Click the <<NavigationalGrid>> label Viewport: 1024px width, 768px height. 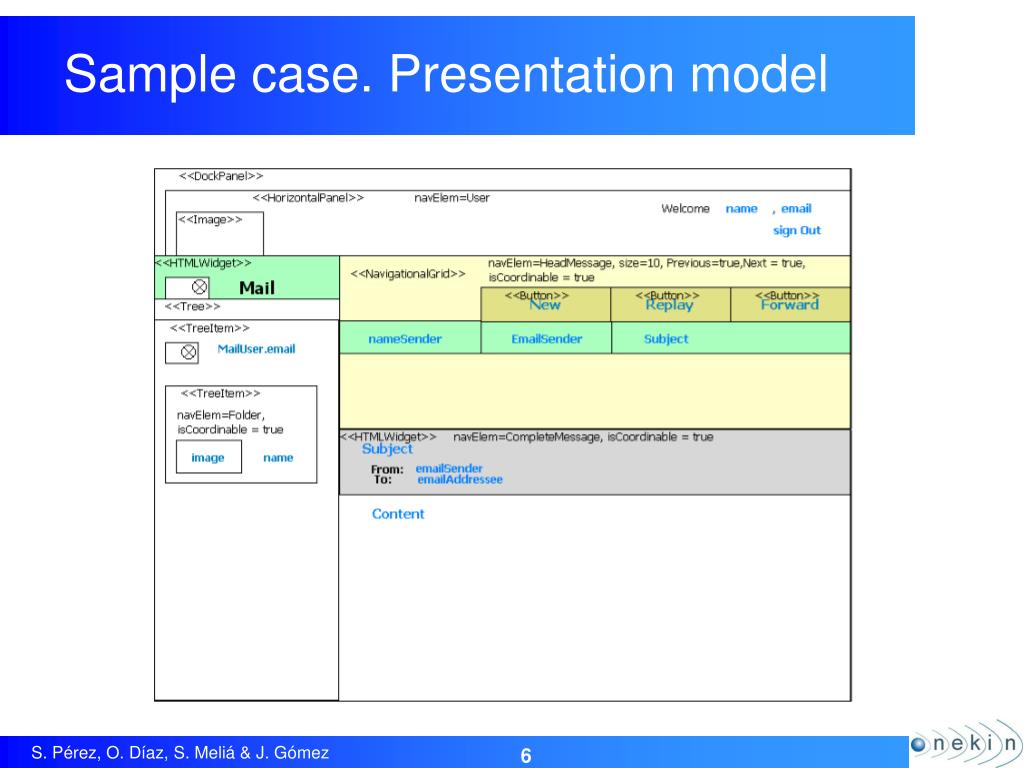coord(408,274)
